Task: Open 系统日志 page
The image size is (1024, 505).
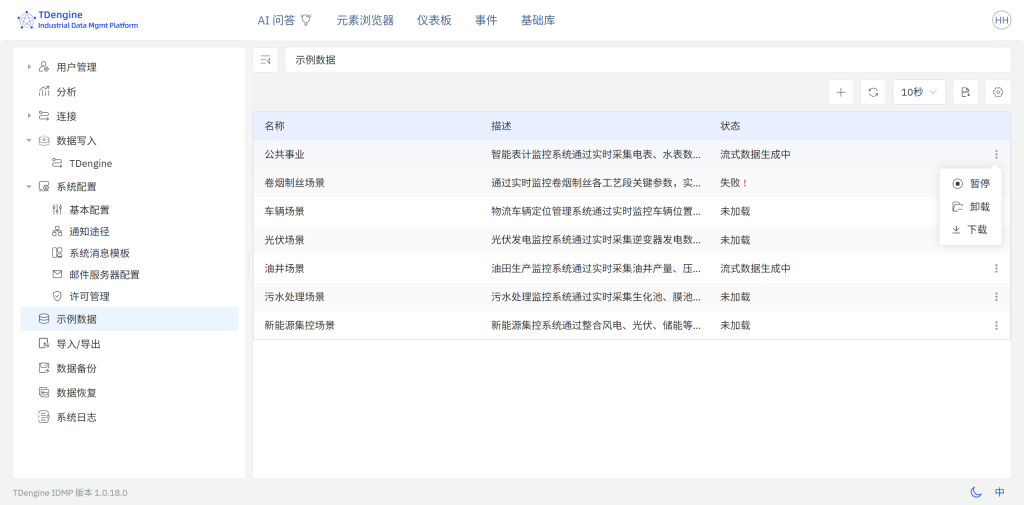Action: 76,417
